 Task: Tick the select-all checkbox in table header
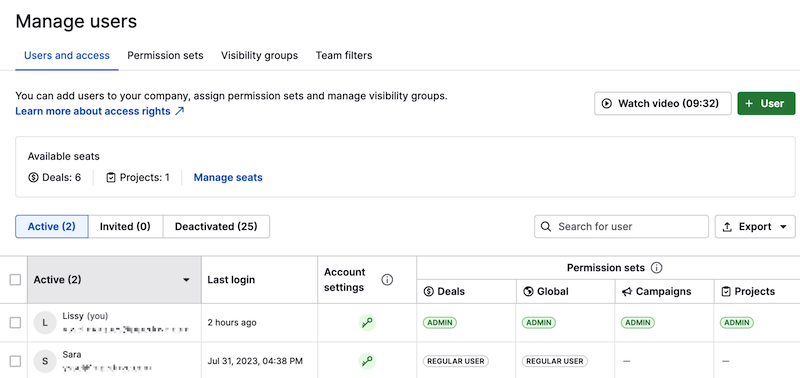[15, 280]
